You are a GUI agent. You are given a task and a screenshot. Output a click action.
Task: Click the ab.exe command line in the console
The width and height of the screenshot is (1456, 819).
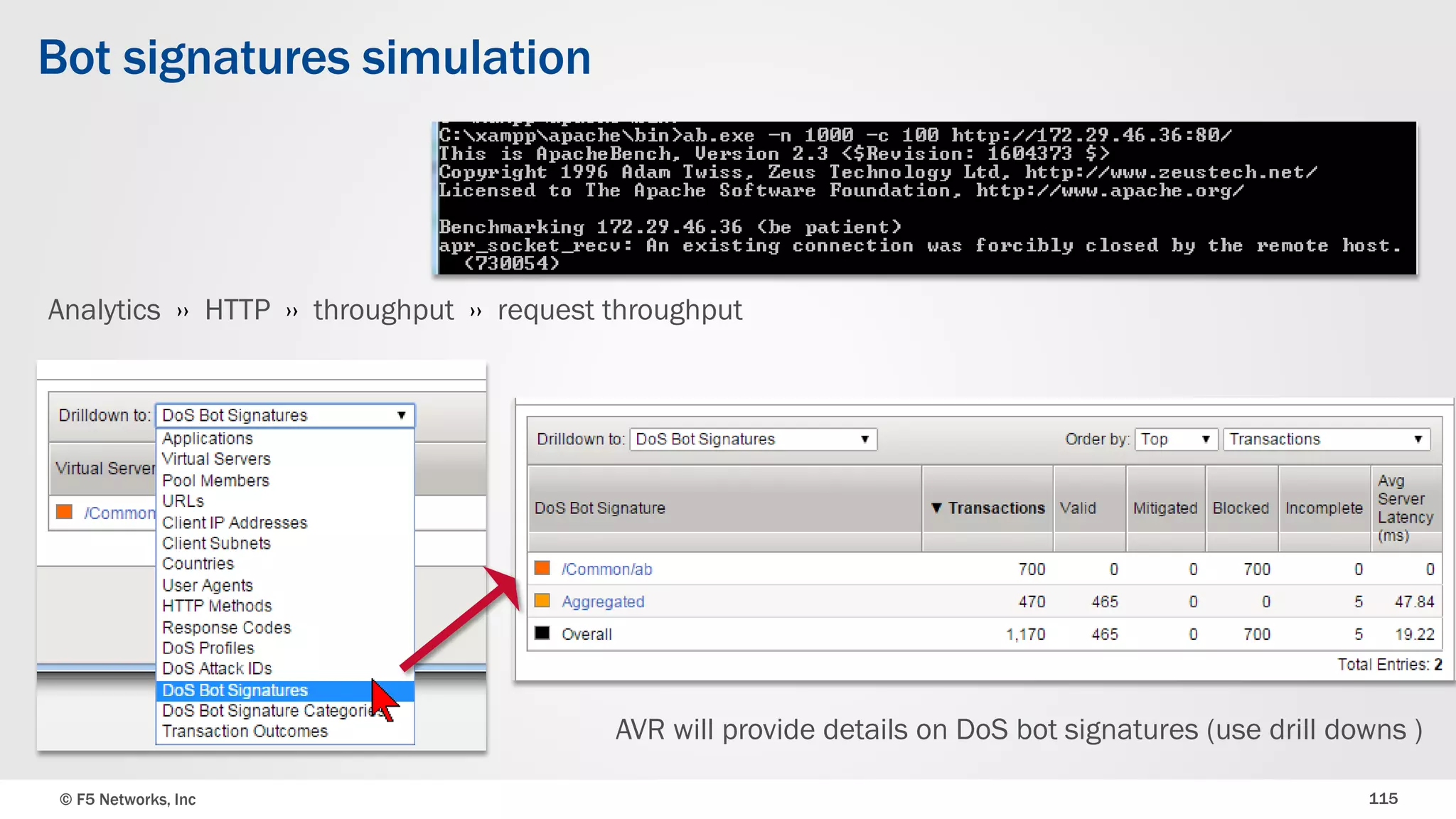point(835,135)
